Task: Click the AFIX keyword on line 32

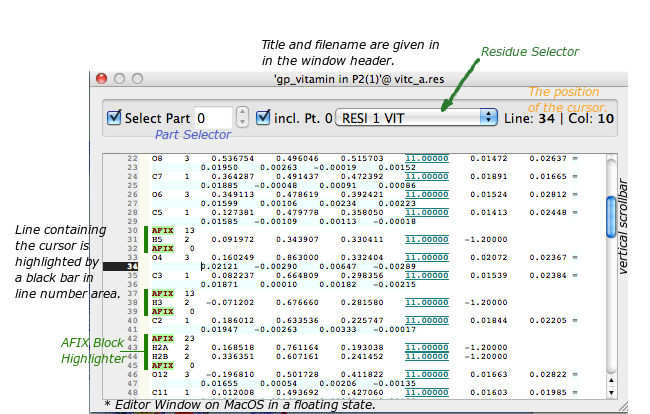Action: coord(162,249)
